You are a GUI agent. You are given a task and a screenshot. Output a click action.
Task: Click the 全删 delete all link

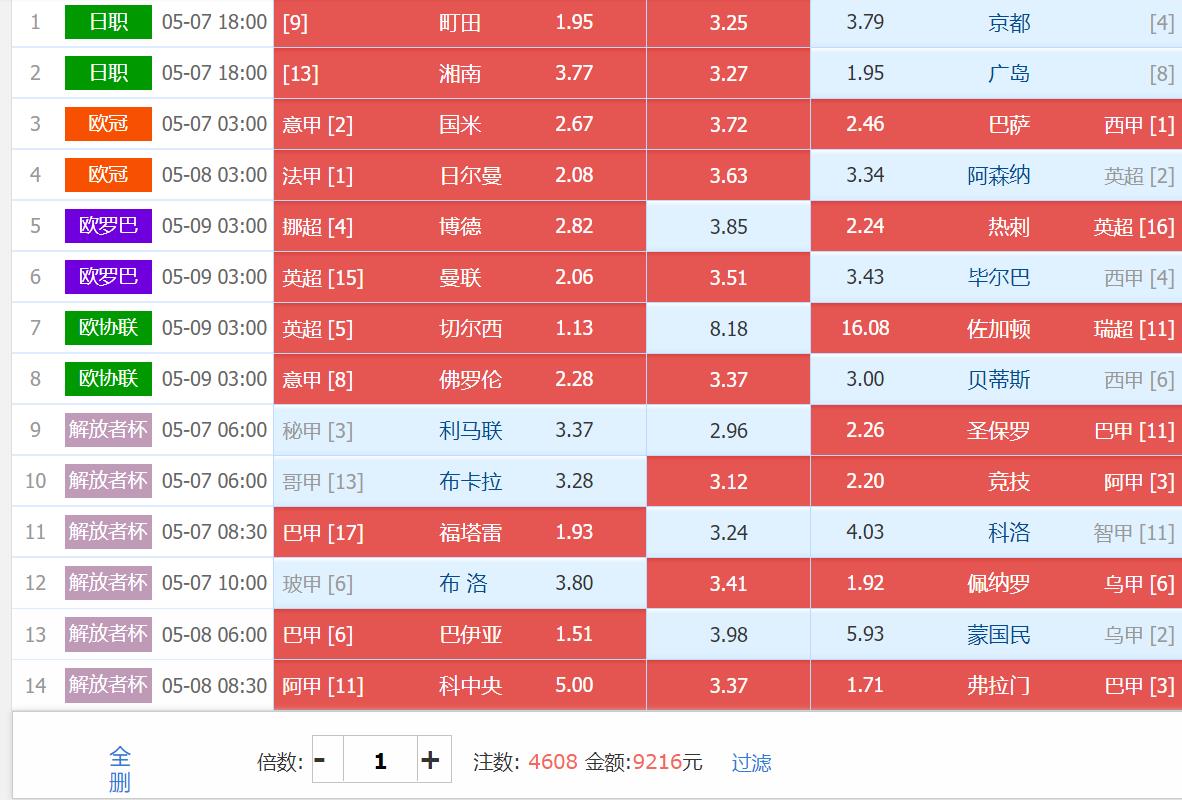120,768
